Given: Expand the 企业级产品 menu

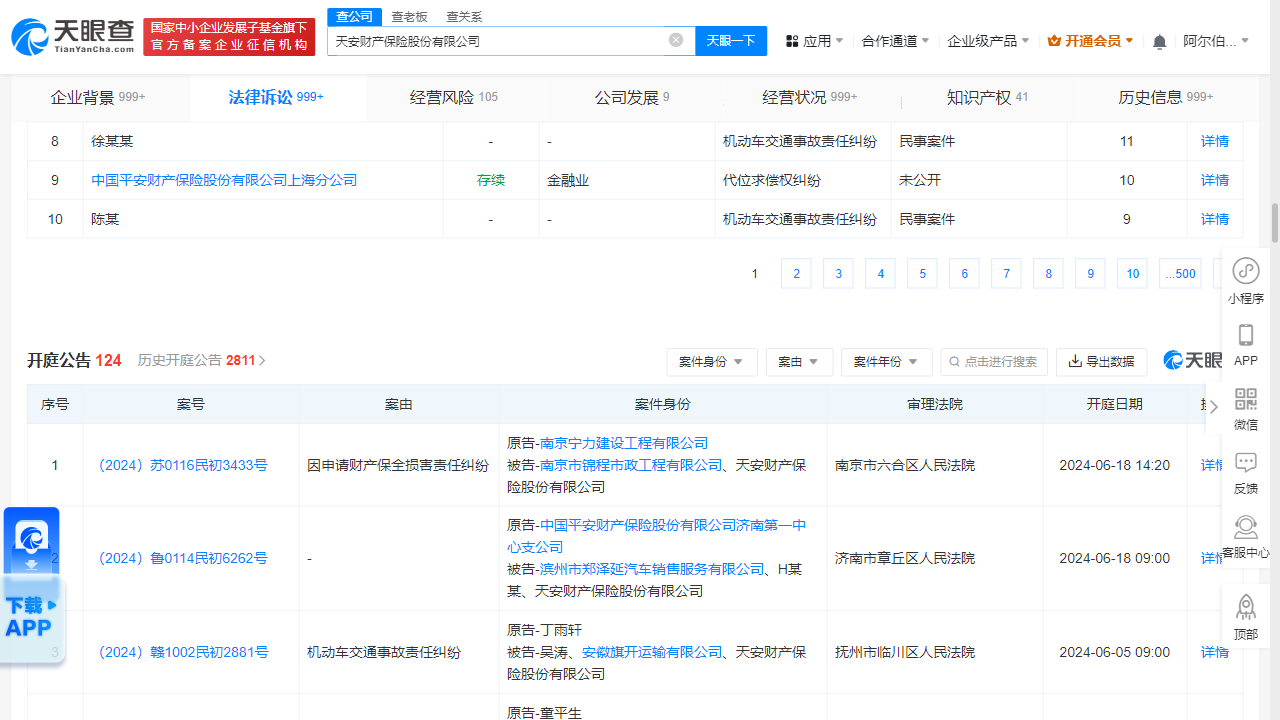Looking at the screenshot, I should (x=988, y=41).
